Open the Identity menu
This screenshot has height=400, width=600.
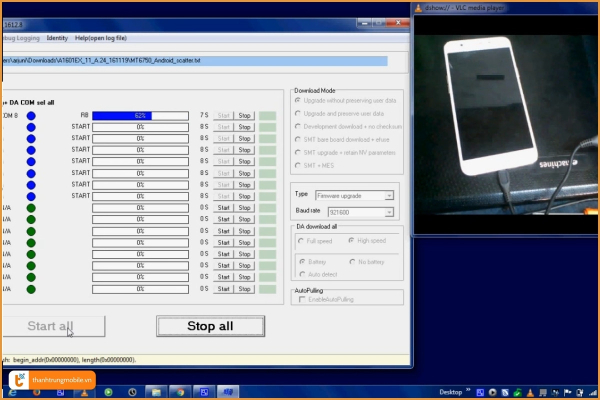57,38
